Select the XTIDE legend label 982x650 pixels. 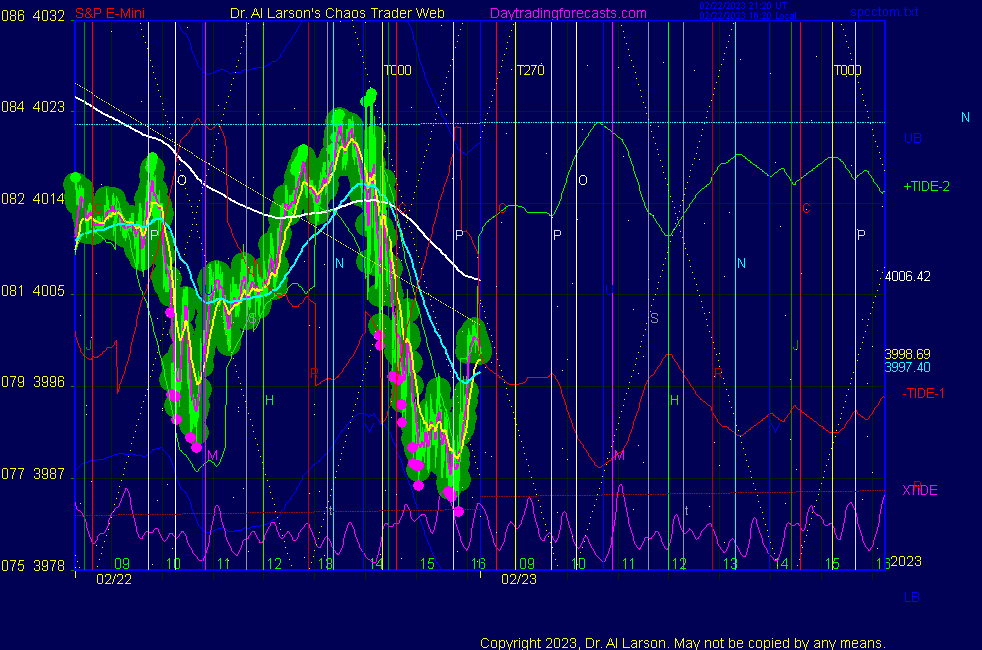click(920, 490)
